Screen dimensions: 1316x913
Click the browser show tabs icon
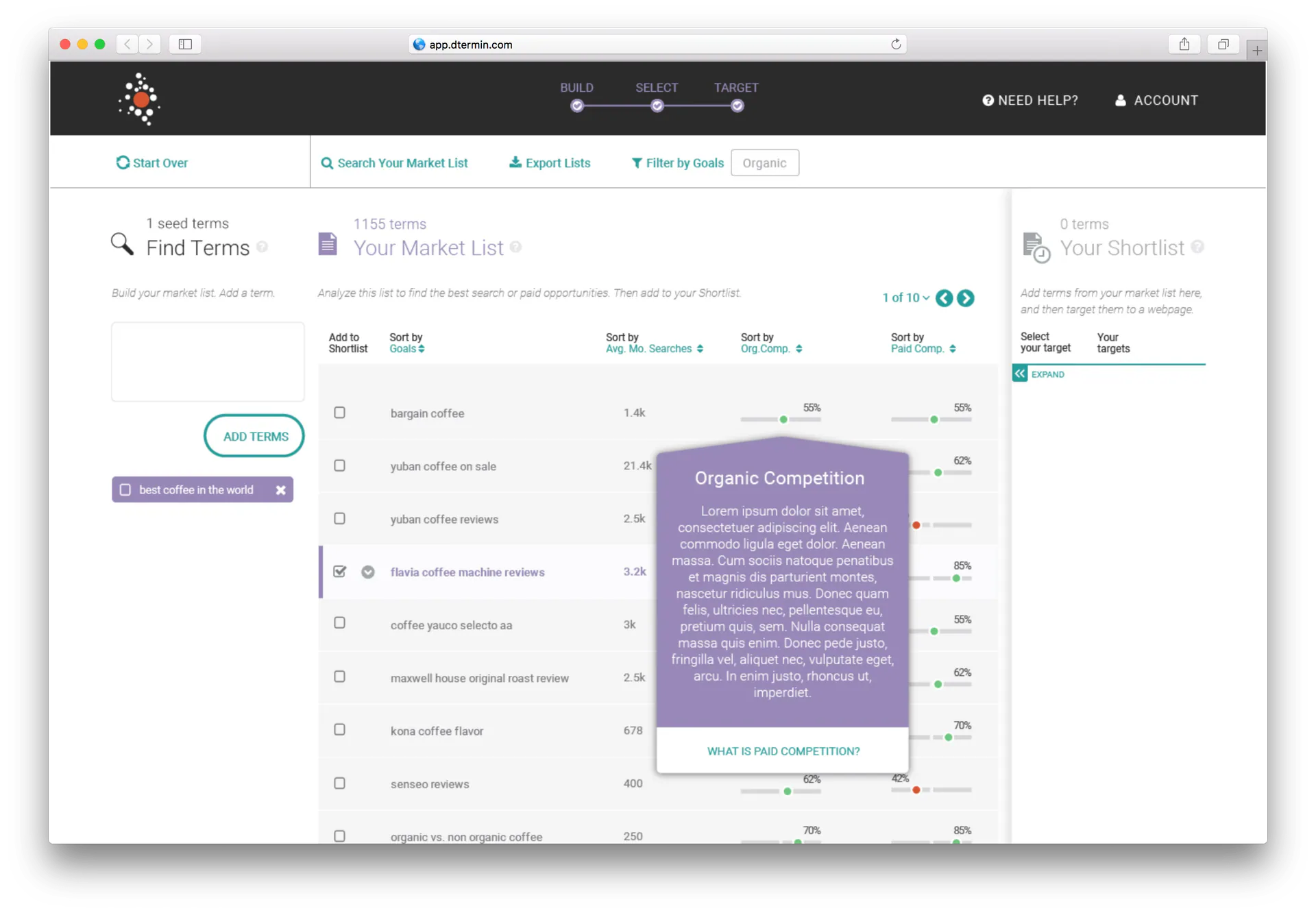(x=1223, y=45)
